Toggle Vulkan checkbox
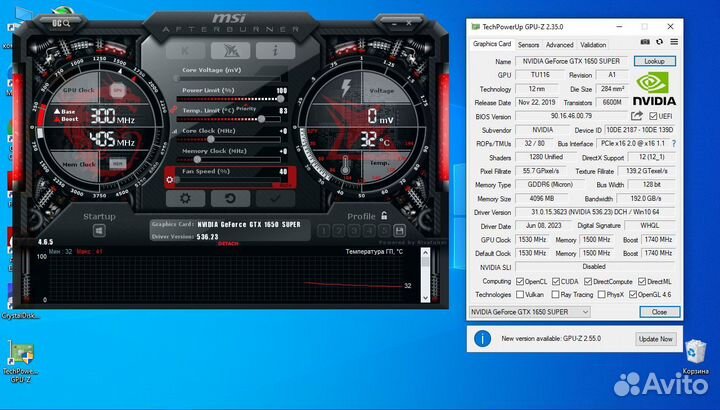The height and width of the screenshot is (410, 720). 520,294
